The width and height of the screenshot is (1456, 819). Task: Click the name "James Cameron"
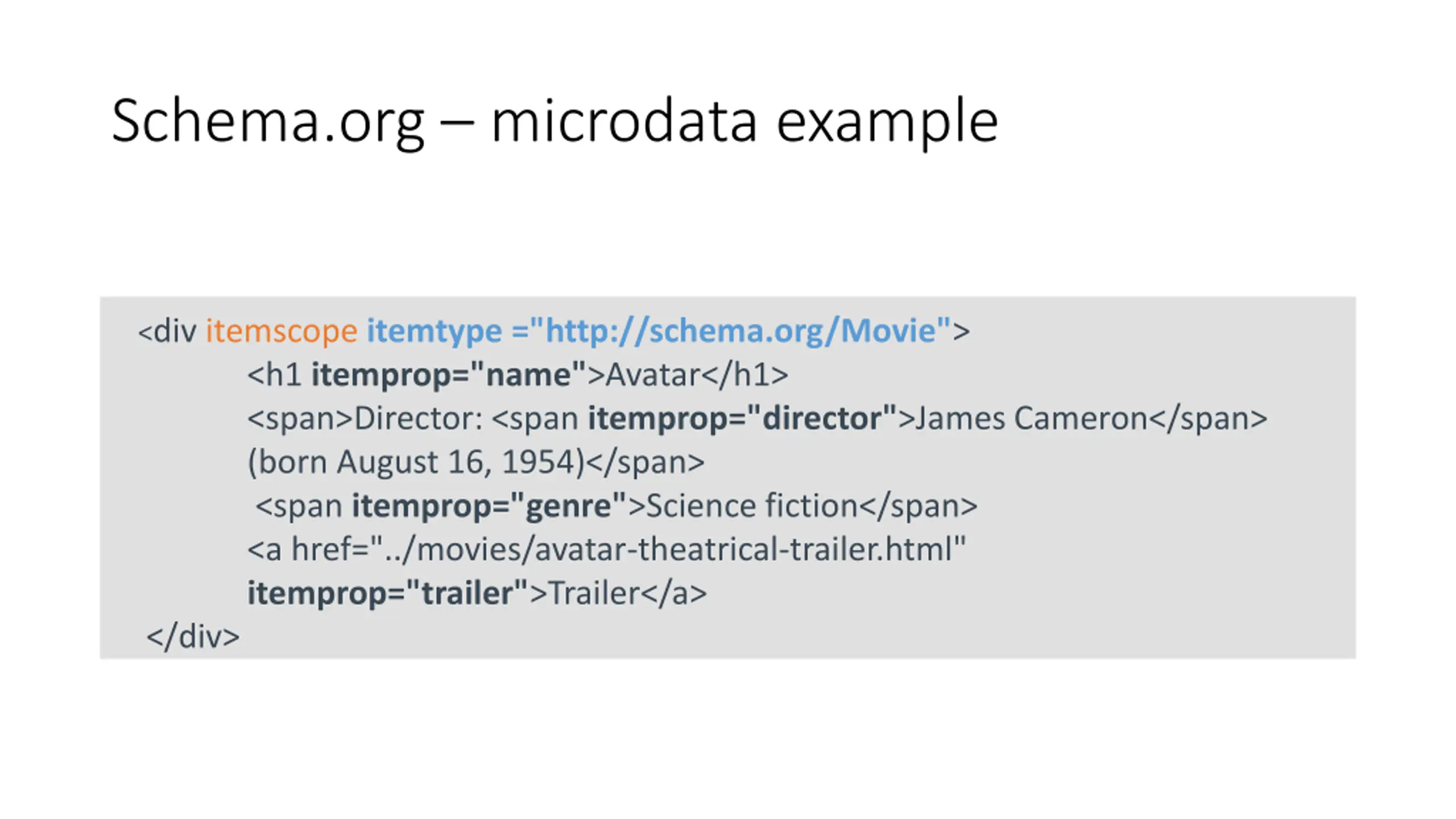(x=1031, y=419)
